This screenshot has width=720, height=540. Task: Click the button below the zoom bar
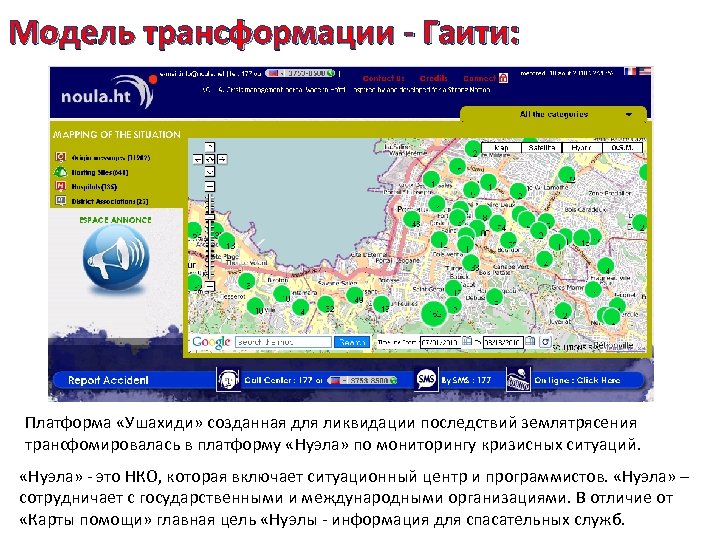click(x=209, y=286)
